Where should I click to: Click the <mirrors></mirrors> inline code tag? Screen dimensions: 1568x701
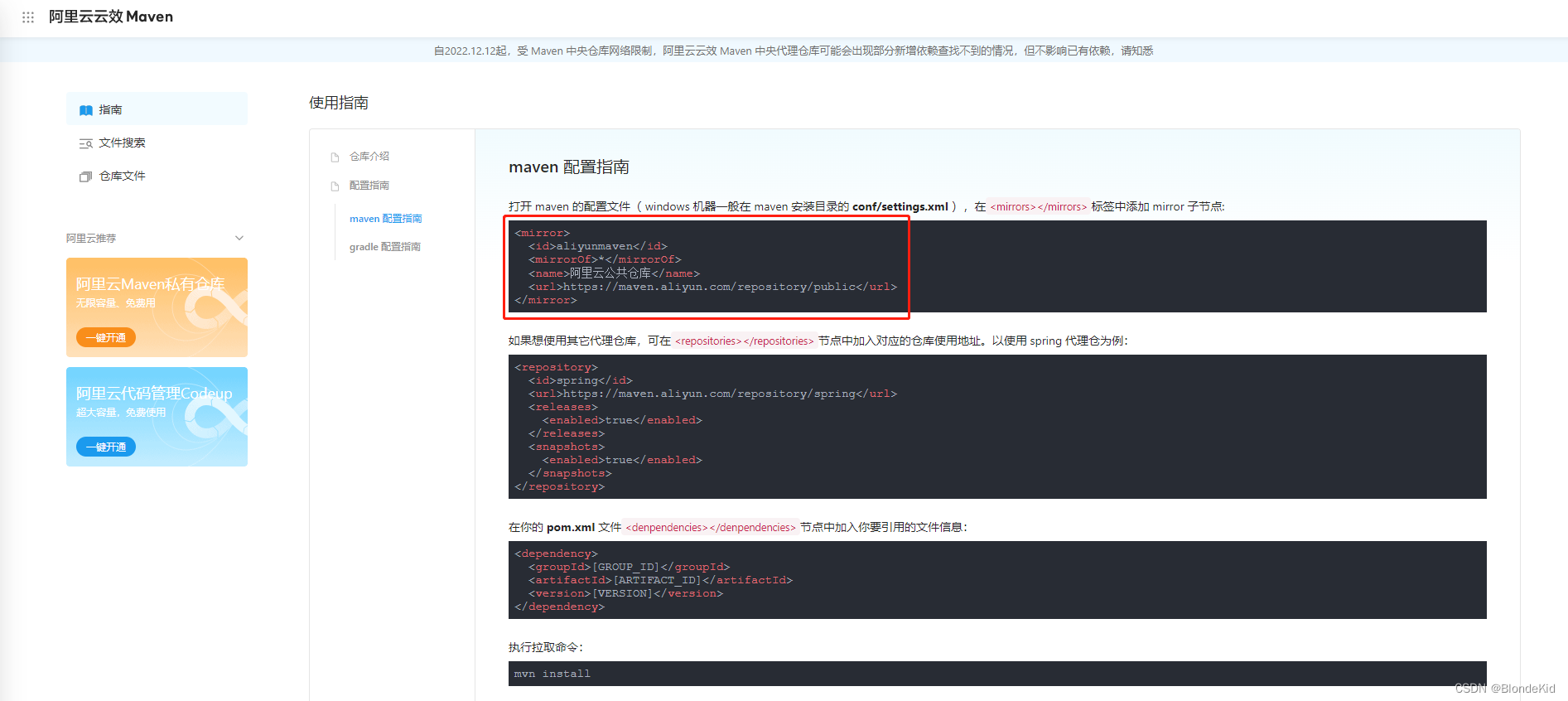coord(1039,207)
